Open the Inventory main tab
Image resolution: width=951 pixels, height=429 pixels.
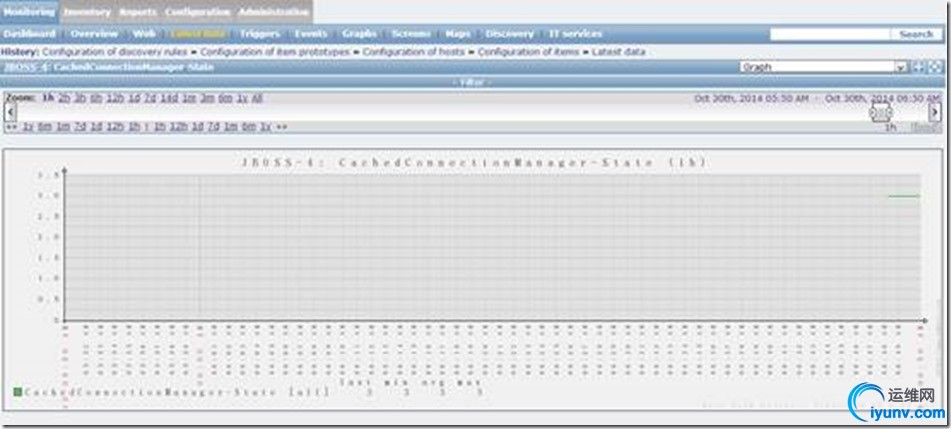(87, 12)
